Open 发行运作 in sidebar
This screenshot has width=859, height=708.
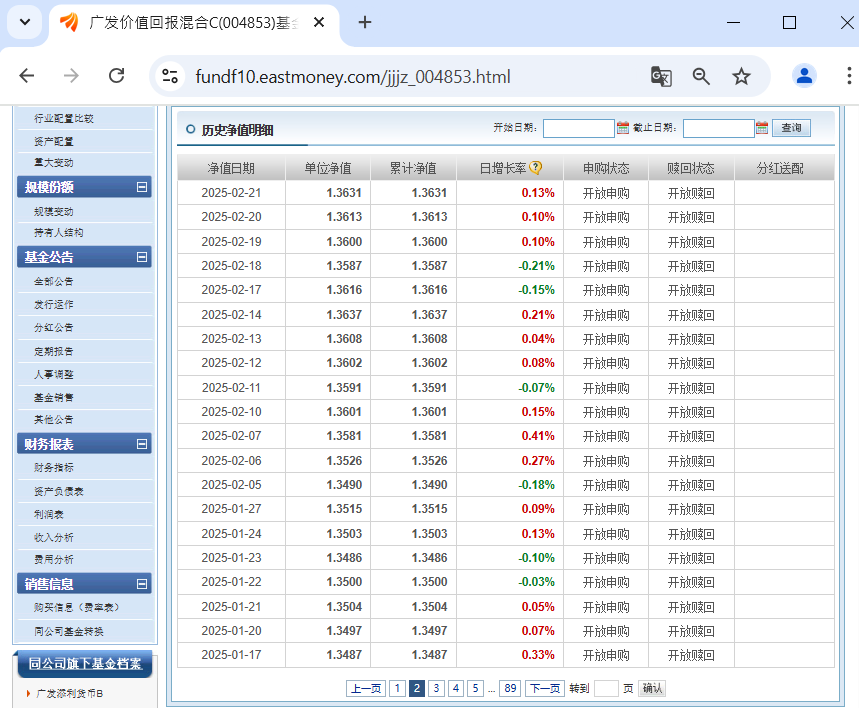click(54, 304)
